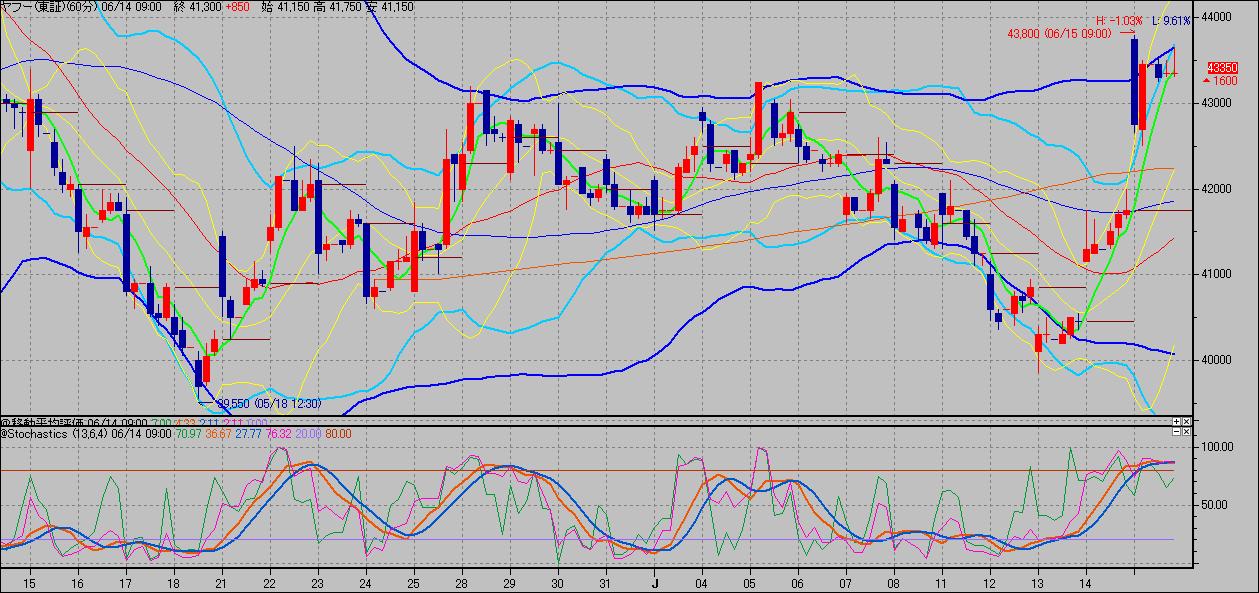Click the red 43350 current price tag
Screen dimensions: 1259x593
click(x=1222, y=67)
